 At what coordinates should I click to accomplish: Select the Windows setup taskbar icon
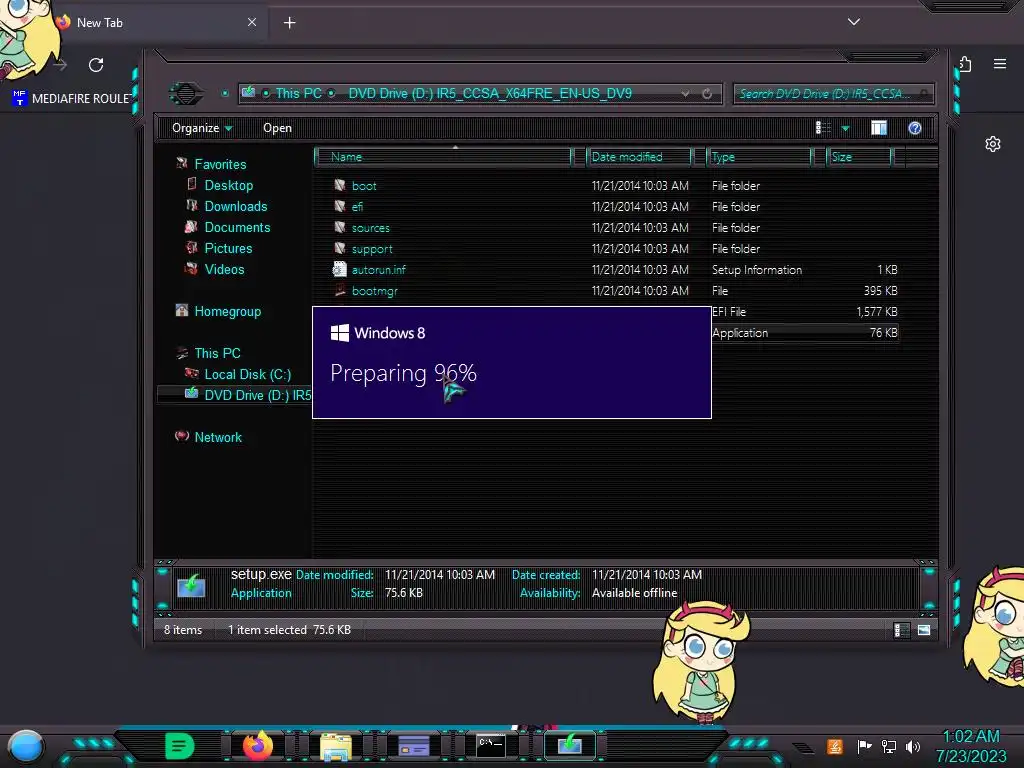point(569,746)
